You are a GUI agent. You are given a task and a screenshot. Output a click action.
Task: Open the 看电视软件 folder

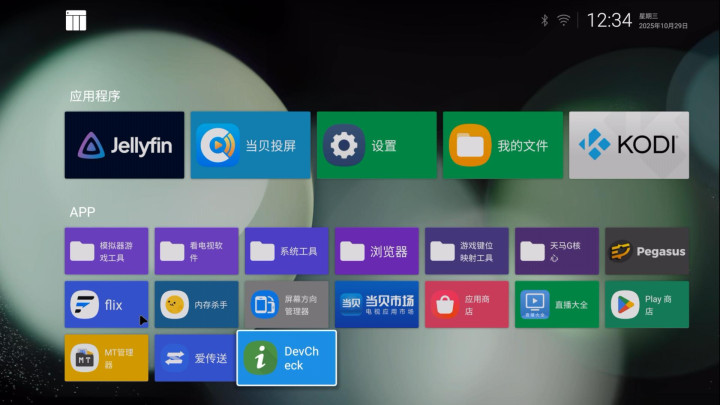197,251
